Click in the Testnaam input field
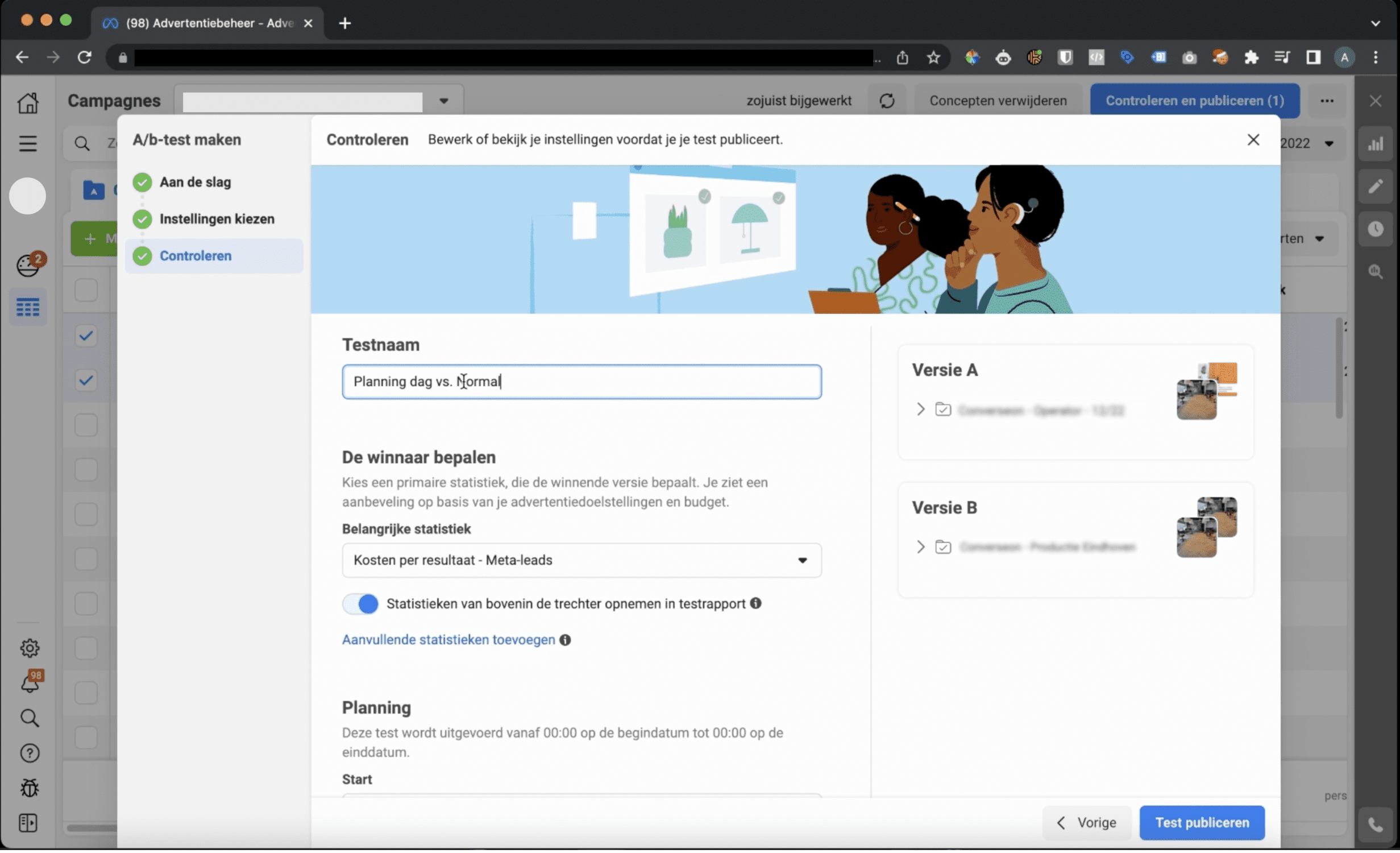1400x853 pixels. pos(654,382)
